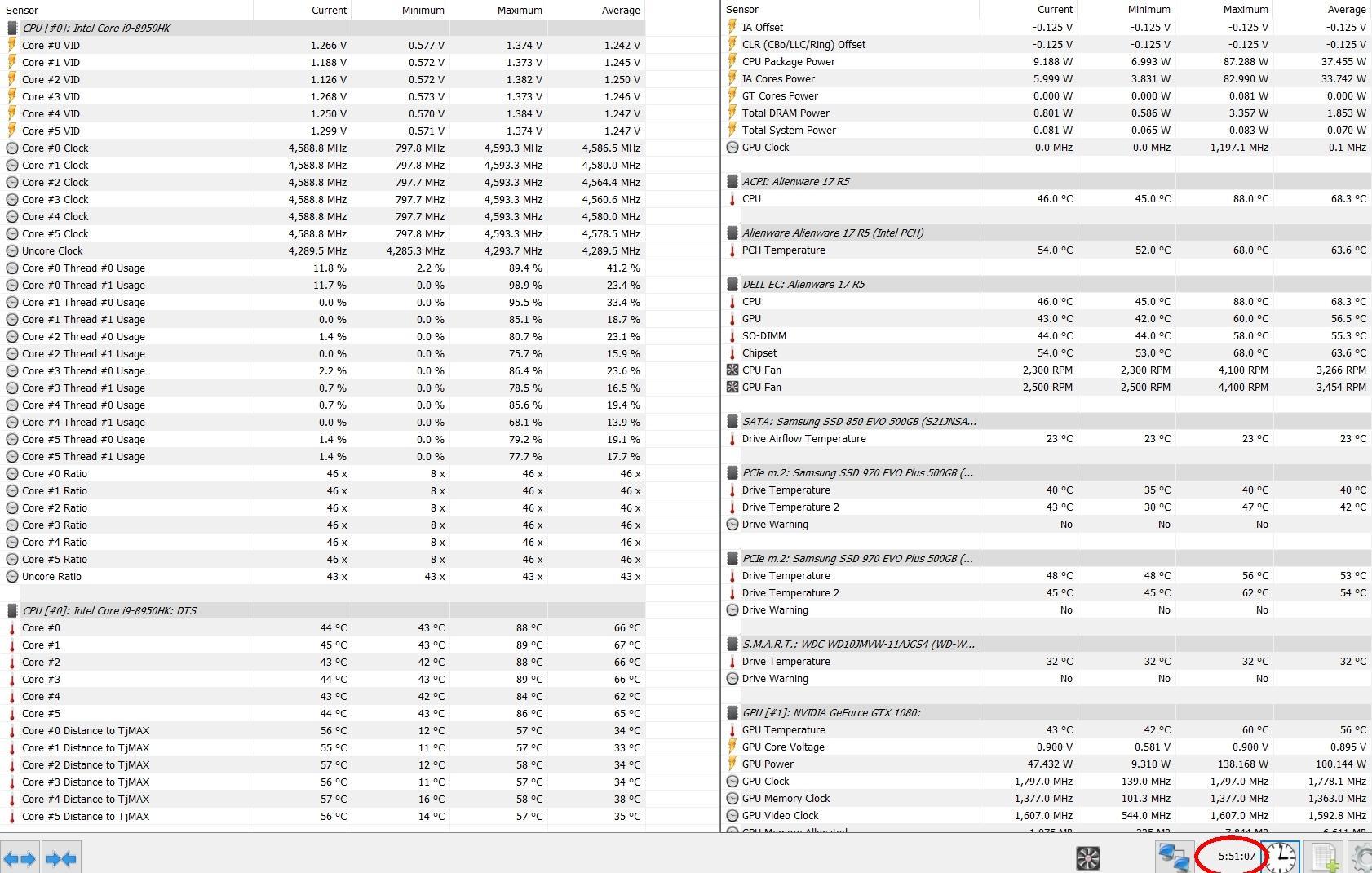
Task: Open the fan control icon
Action: pos(1088,857)
